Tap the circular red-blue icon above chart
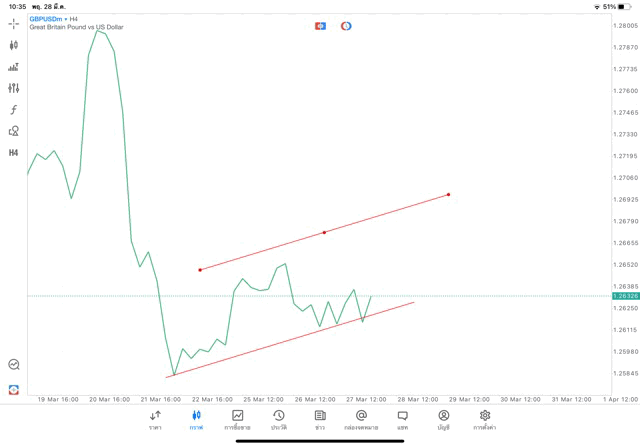The width and height of the screenshot is (640, 447). pos(346,26)
